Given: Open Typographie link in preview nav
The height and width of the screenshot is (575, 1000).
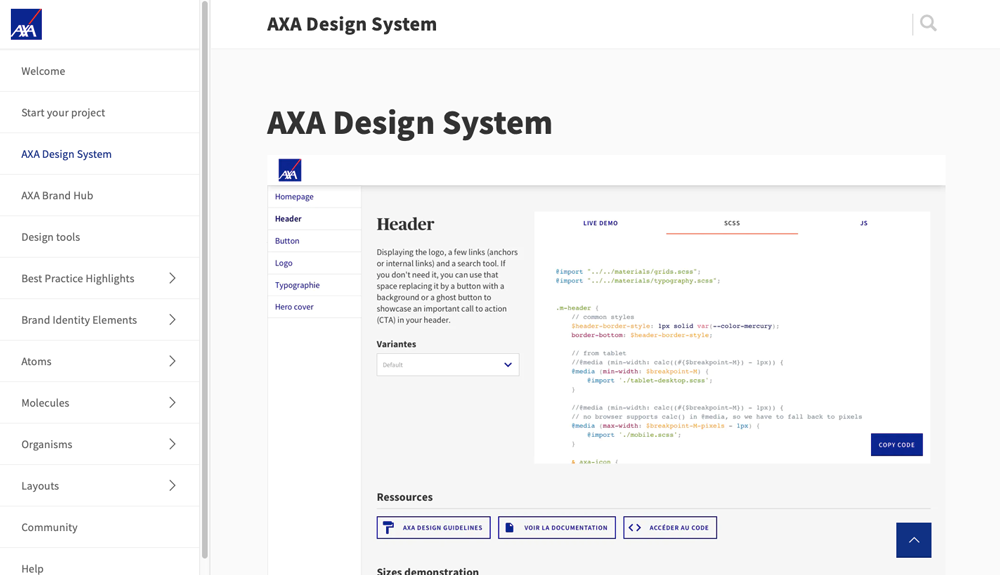Looking at the screenshot, I should (x=297, y=285).
